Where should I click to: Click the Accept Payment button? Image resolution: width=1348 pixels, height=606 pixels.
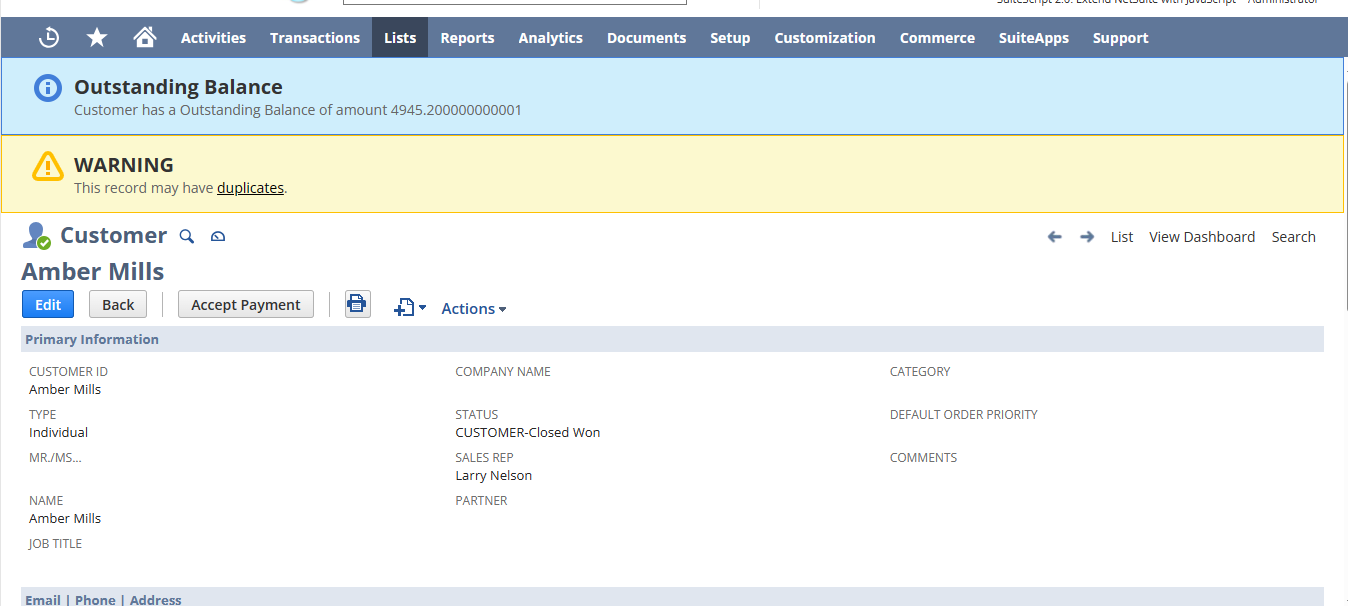[x=246, y=305]
